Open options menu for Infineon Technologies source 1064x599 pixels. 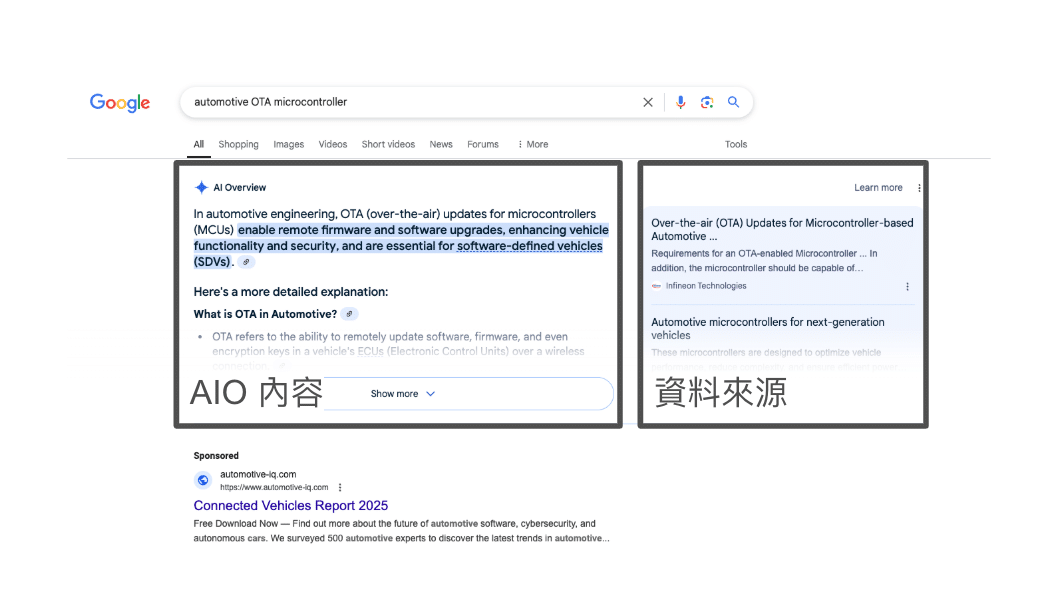(x=908, y=286)
